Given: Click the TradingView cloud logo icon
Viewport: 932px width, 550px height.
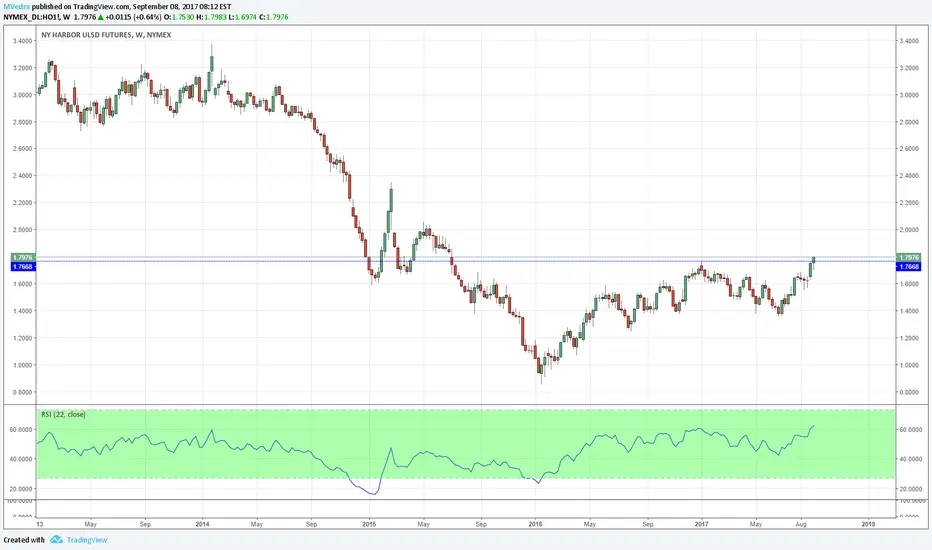Looking at the screenshot, I should [x=56, y=539].
